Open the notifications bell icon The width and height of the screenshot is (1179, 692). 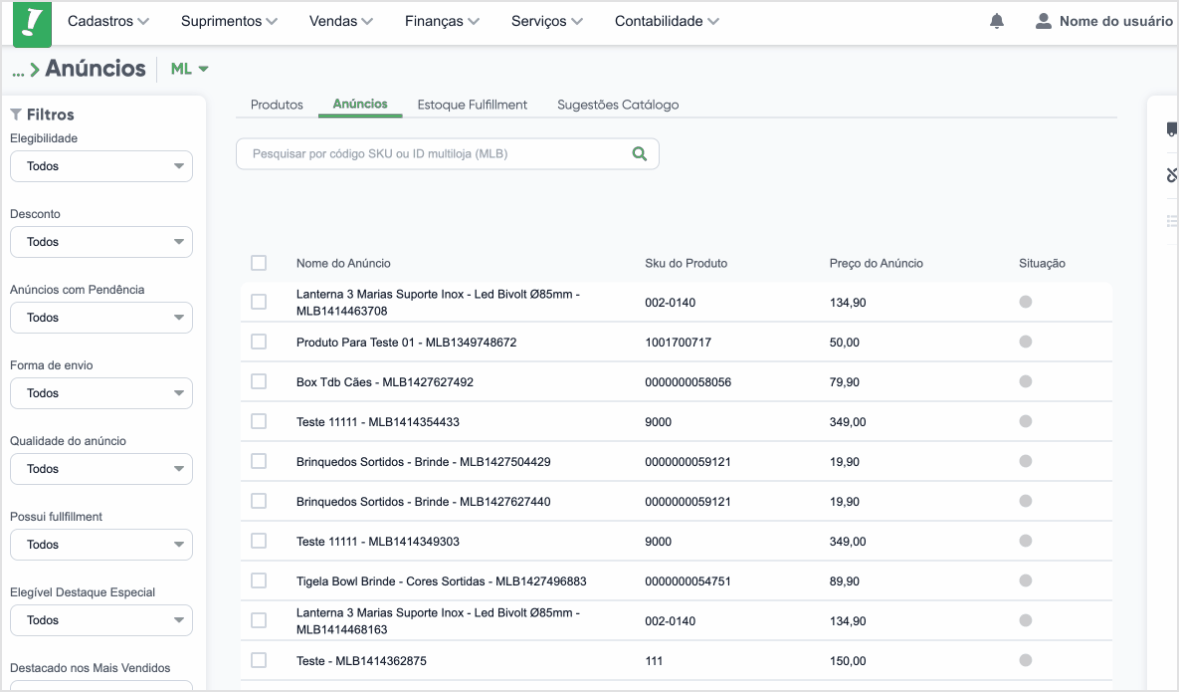(996, 21)
